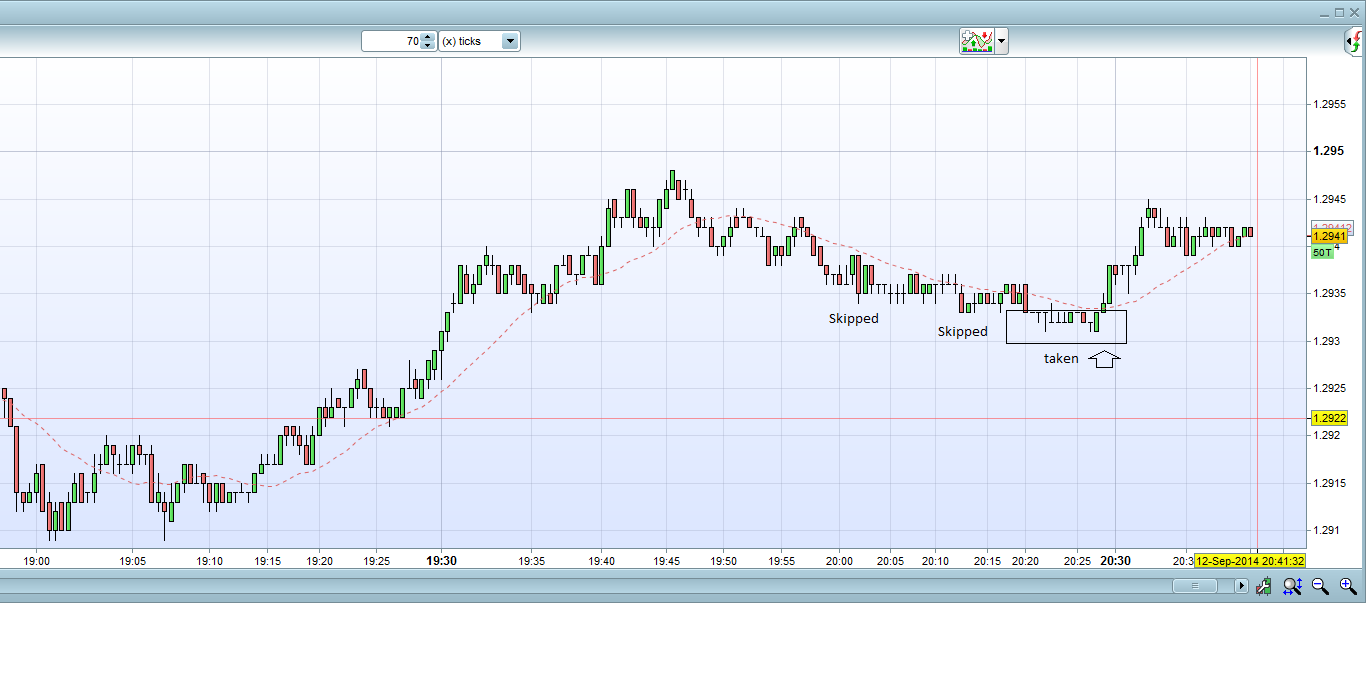Click the 1.2945 price axis label
This screenshot has height=684, width=1366.
(x=1330, y=199)
